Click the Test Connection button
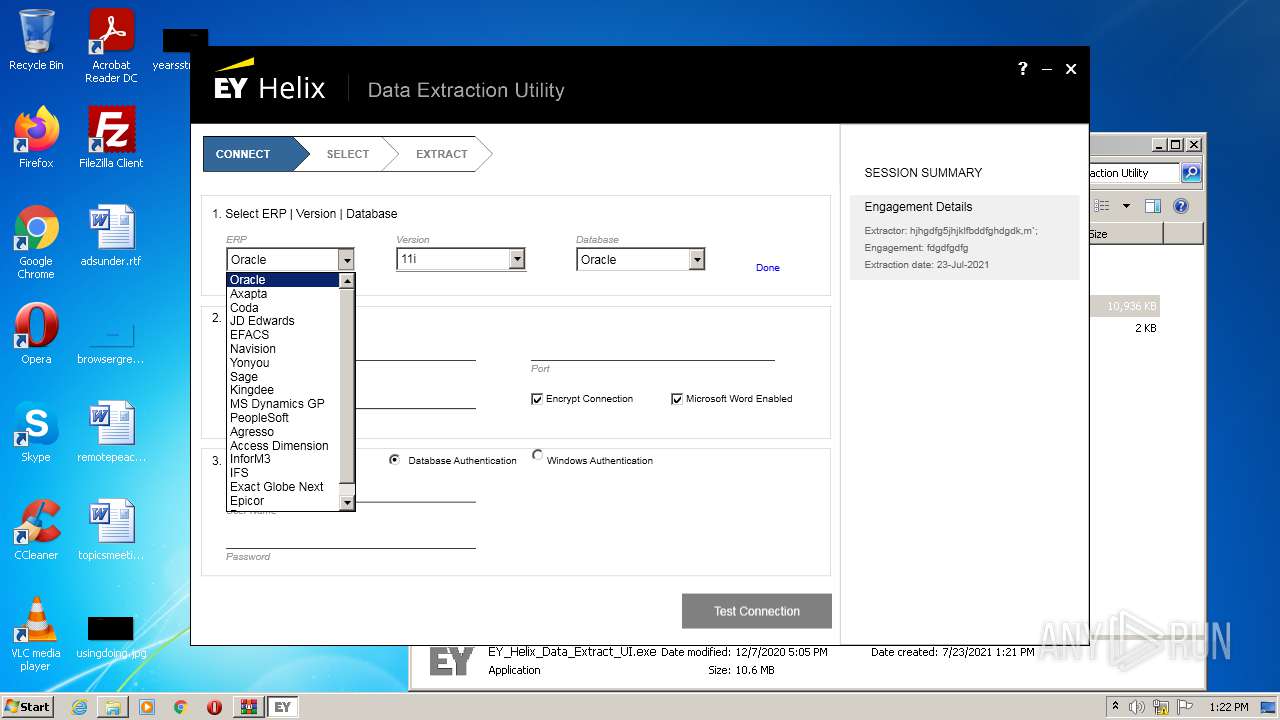Viewport: 1280px width, 720px height. [x=756, y=611]
